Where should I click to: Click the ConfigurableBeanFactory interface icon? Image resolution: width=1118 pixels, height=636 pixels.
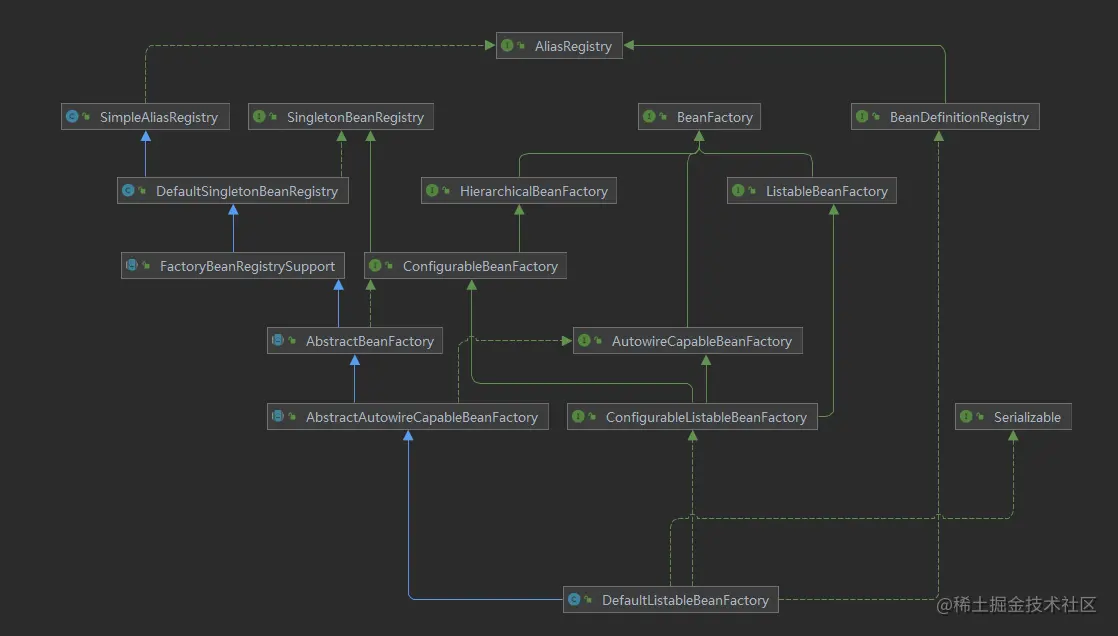(x=375, y=265)
